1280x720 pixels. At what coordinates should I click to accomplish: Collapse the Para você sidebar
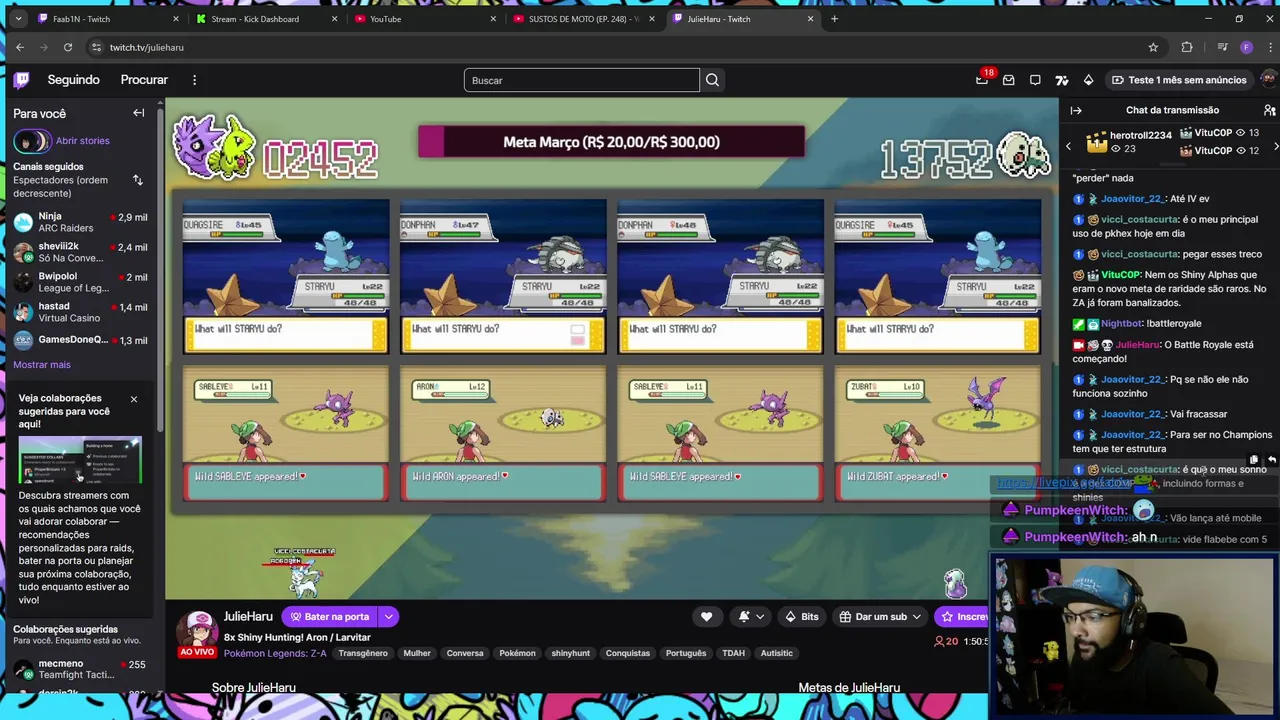tap(139, 113)
